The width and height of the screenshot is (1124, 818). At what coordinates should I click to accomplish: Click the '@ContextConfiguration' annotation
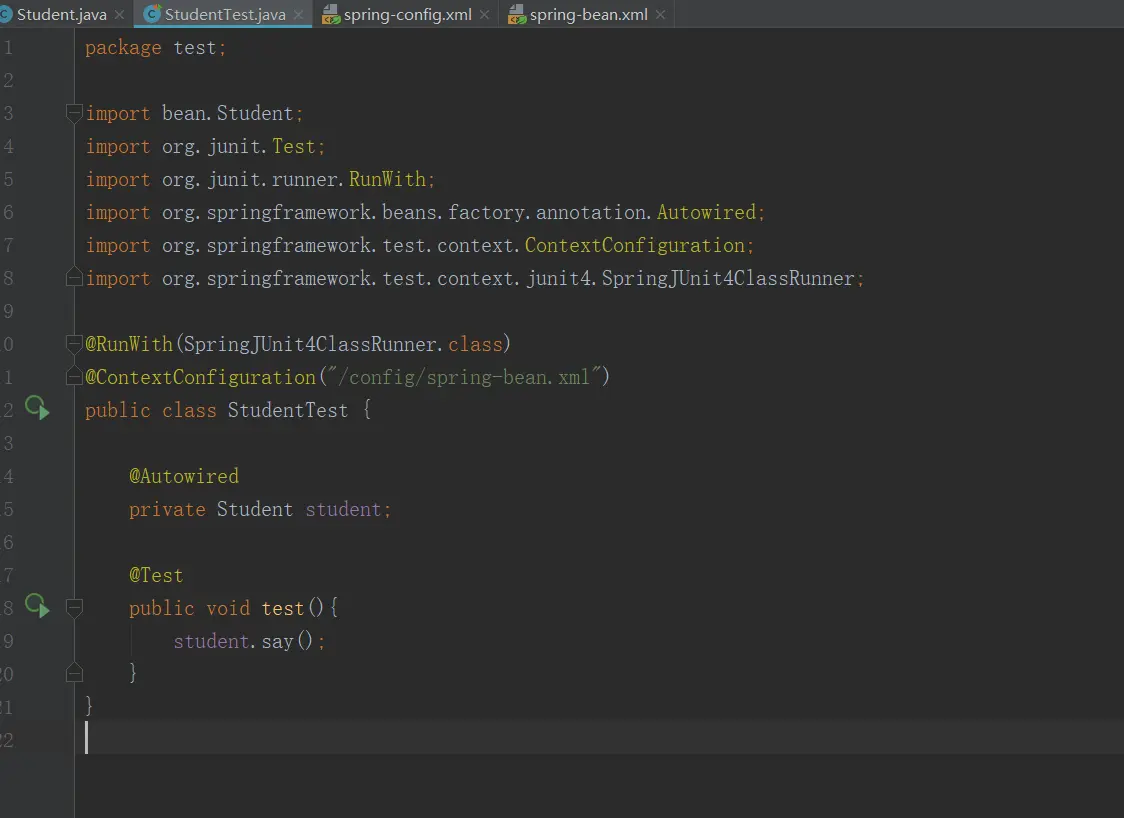tap(200, 377)
